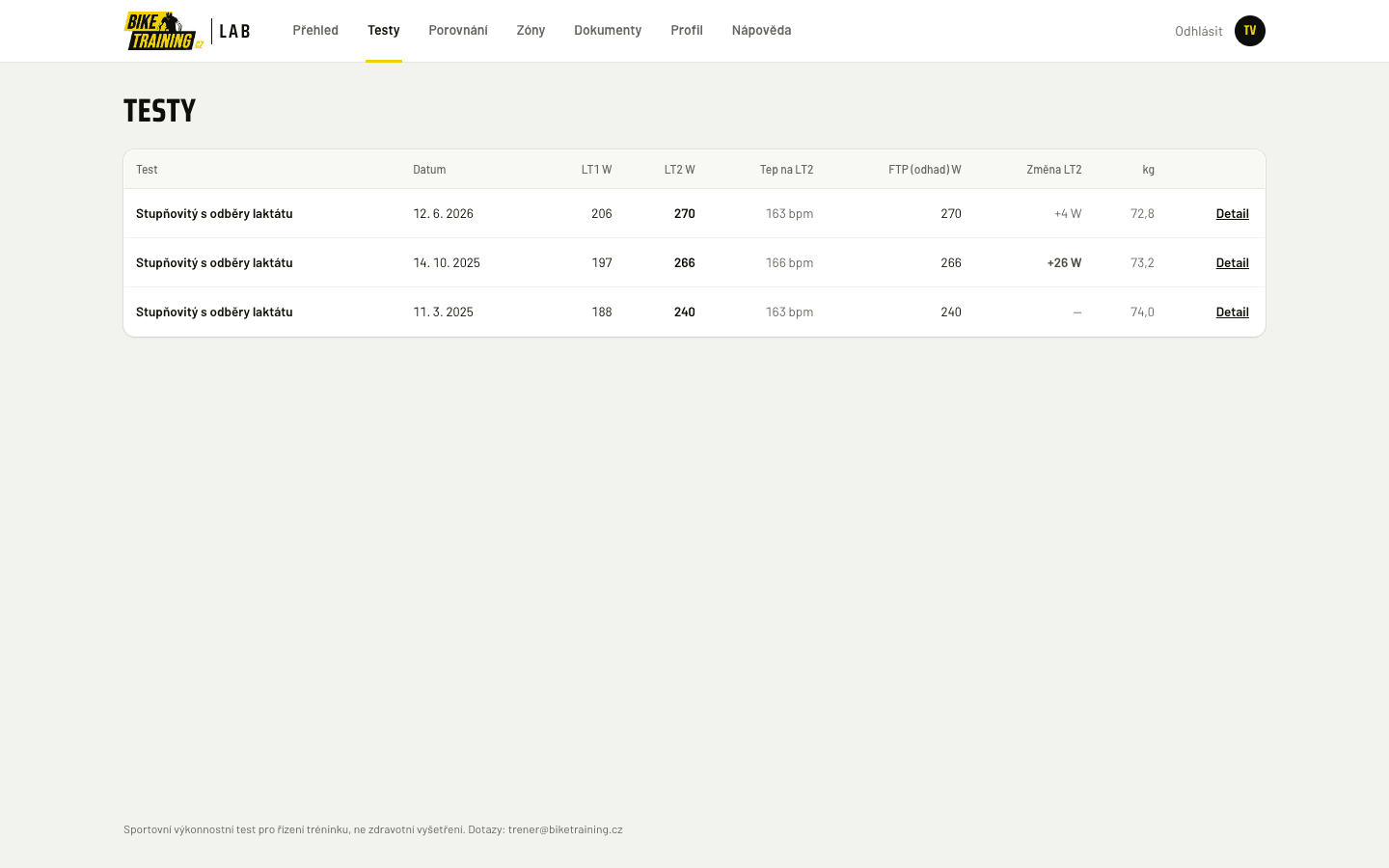This screenshot has height=868, width=1389.
Task: Go to the Profil page
Action: click(x=687, y=31)
